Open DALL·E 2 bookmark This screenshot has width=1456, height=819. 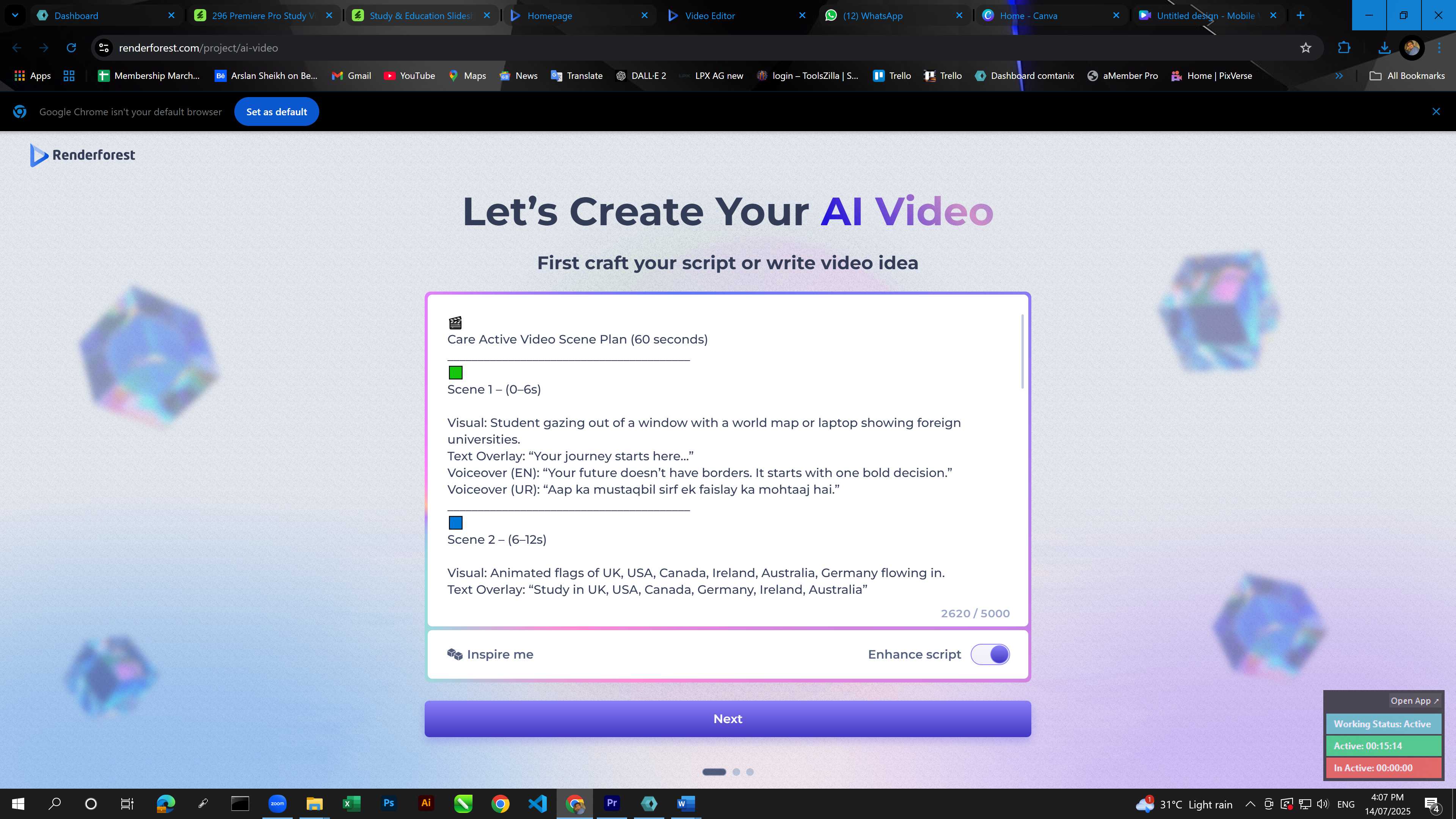pyautogui.click(x=641, y=76)
